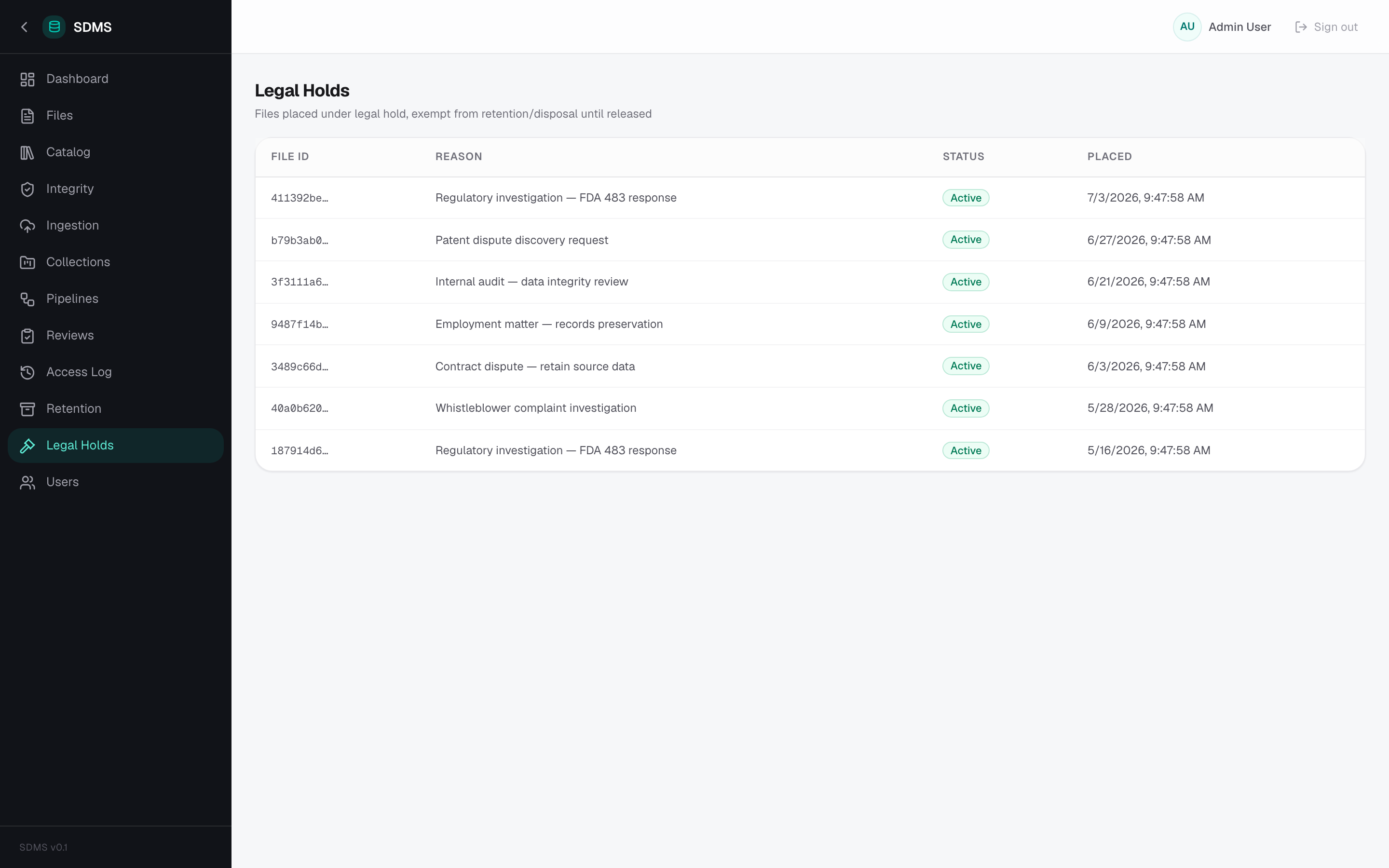
Task: Click the Admin User name
Action: pos(1239,27)
